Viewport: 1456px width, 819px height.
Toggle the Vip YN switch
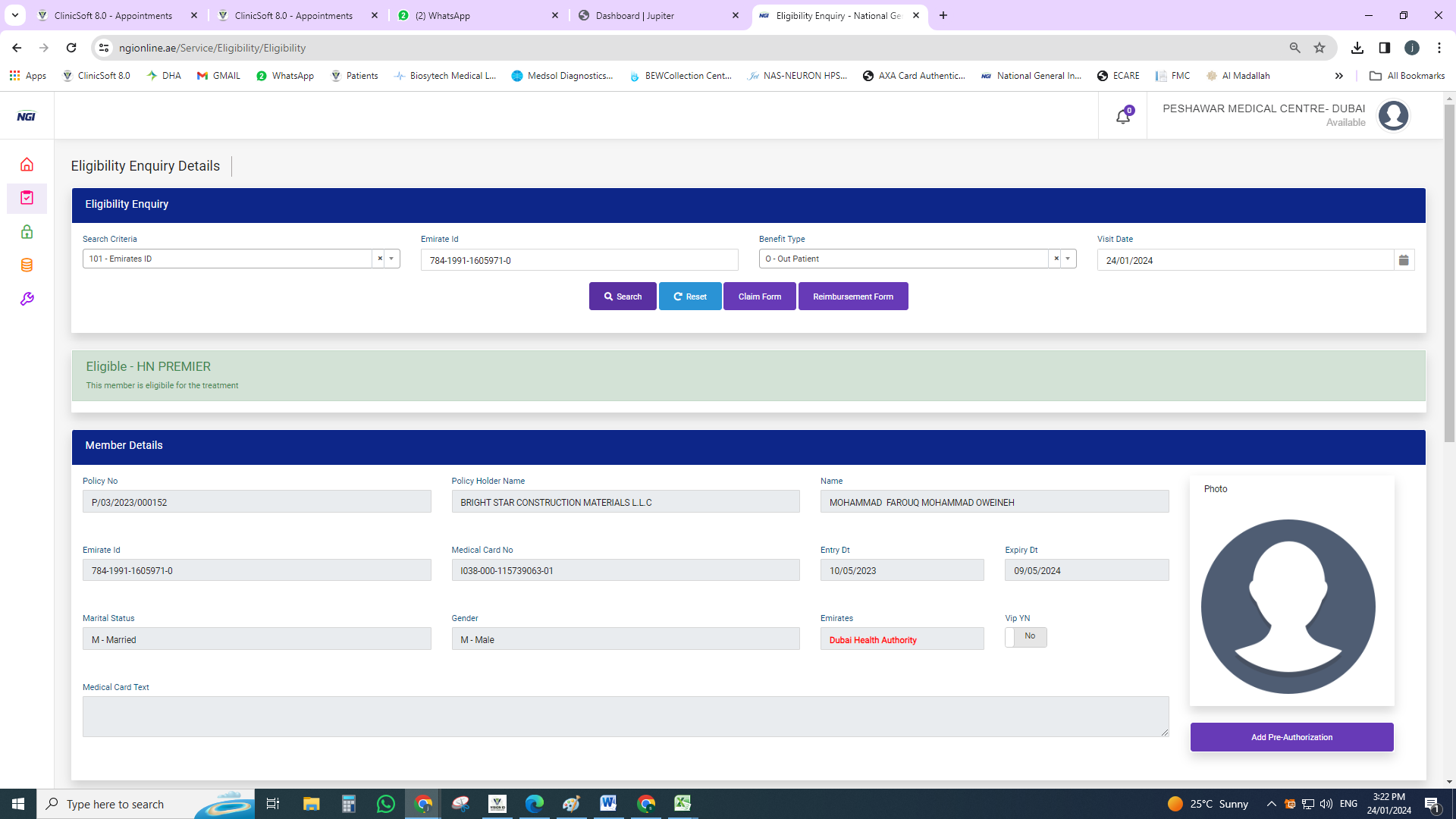tap(1025, 637)
